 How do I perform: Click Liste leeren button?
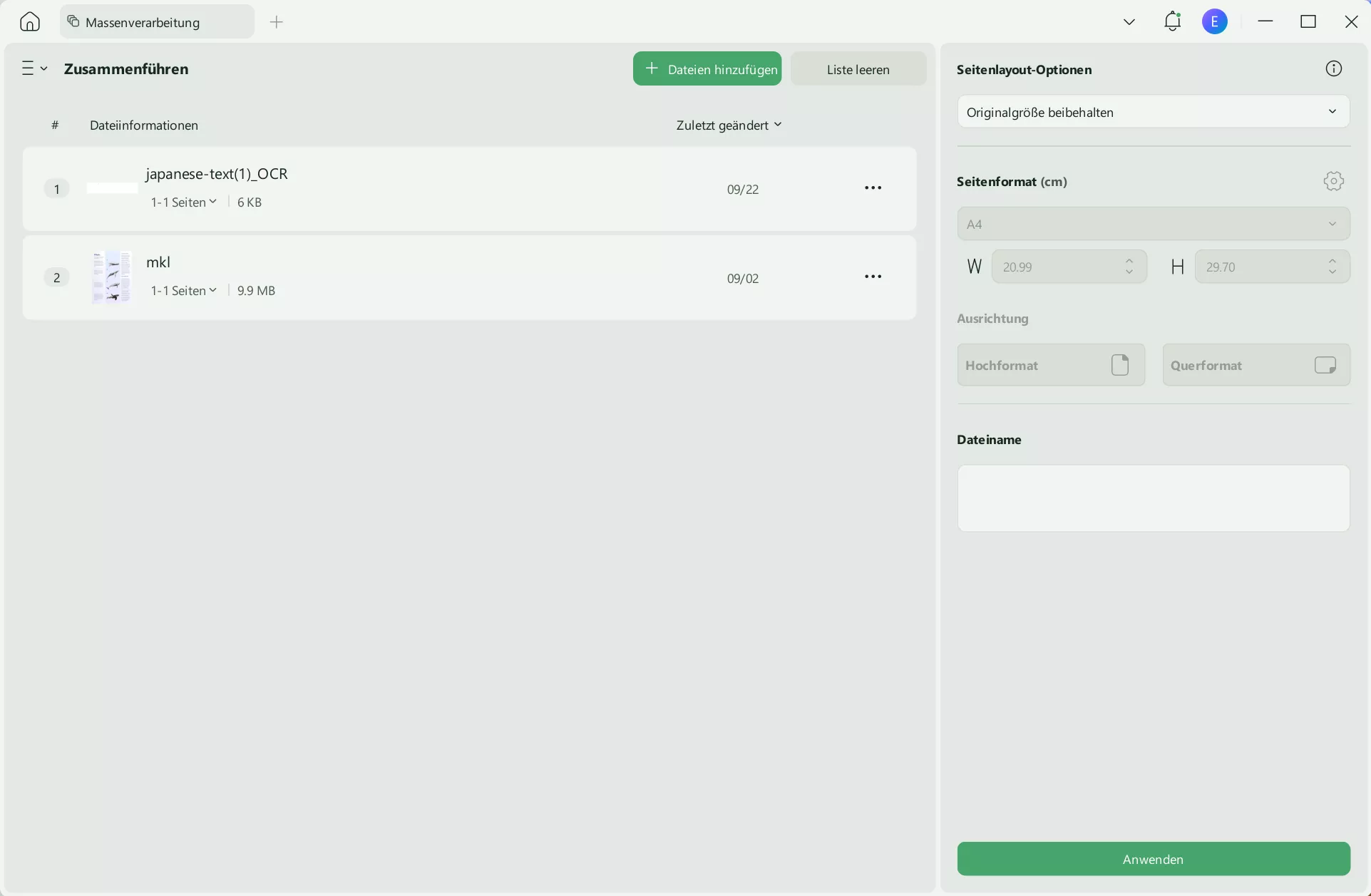click(858, 69)
